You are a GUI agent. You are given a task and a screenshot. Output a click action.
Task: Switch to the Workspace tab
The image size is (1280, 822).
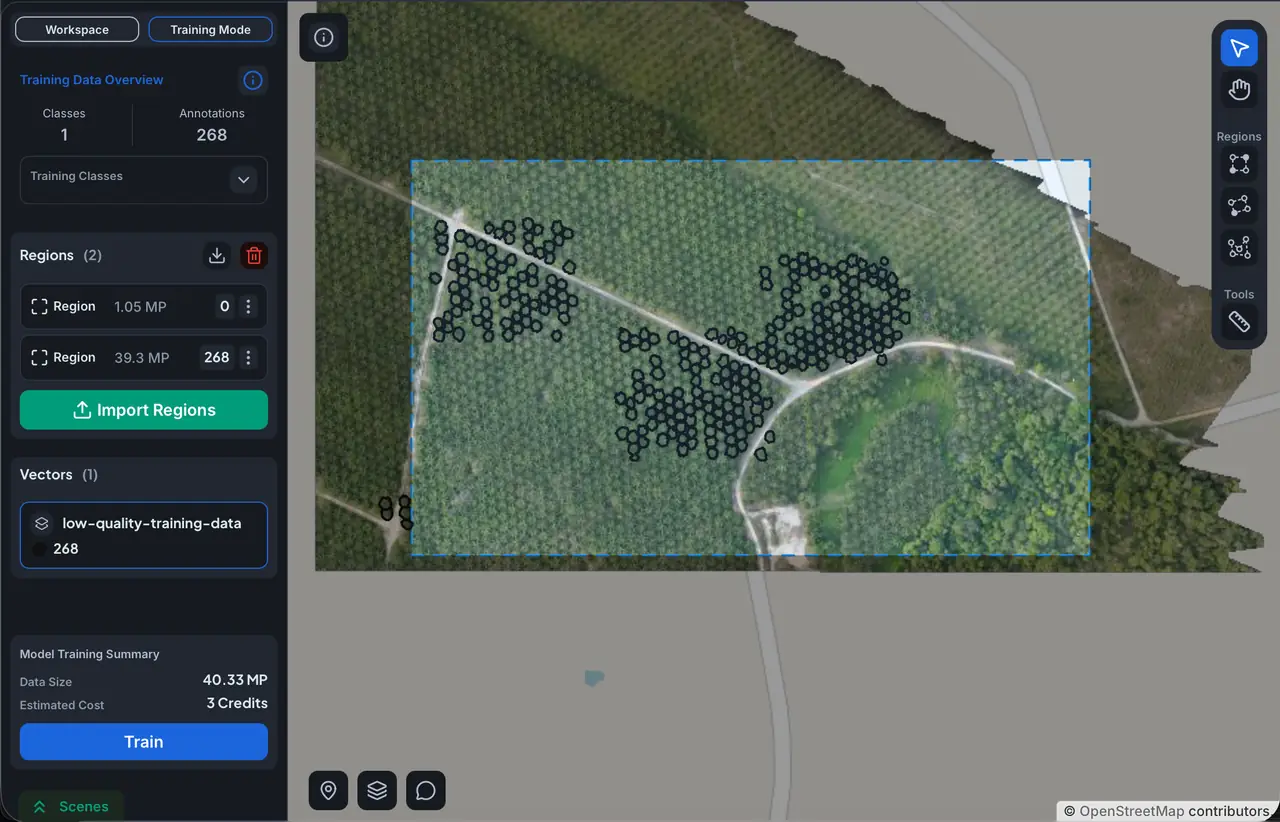point(77,30)
